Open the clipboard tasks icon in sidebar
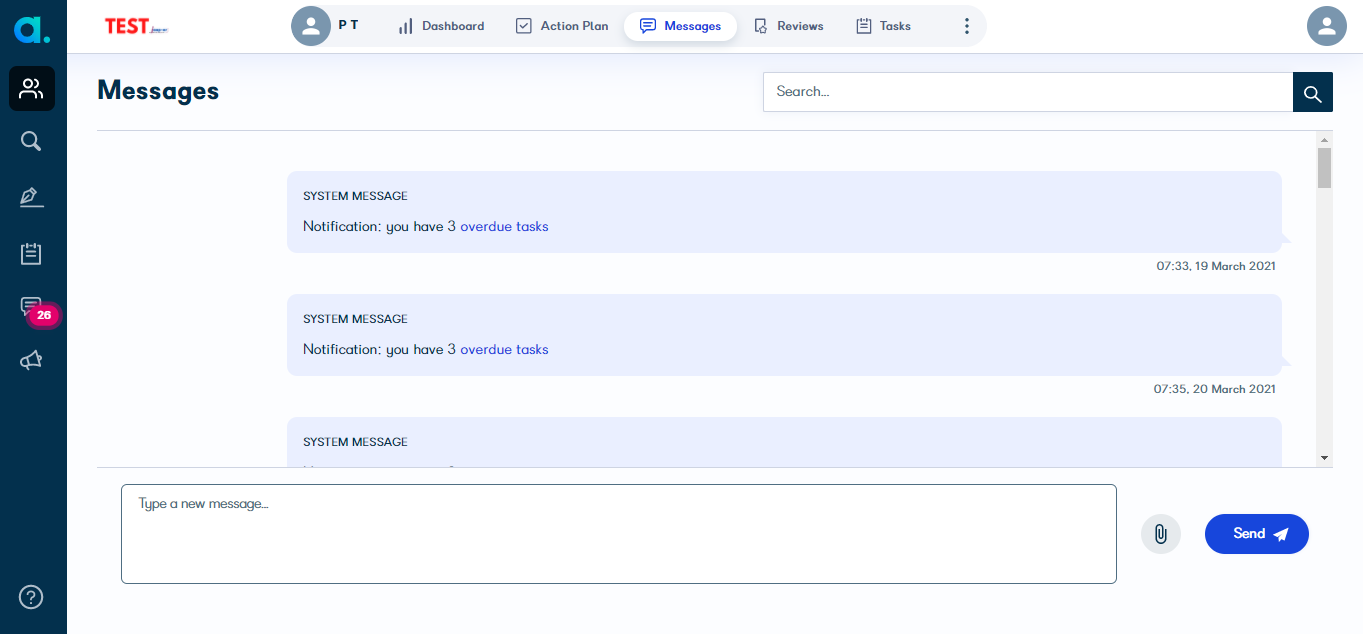 [32, 253]
